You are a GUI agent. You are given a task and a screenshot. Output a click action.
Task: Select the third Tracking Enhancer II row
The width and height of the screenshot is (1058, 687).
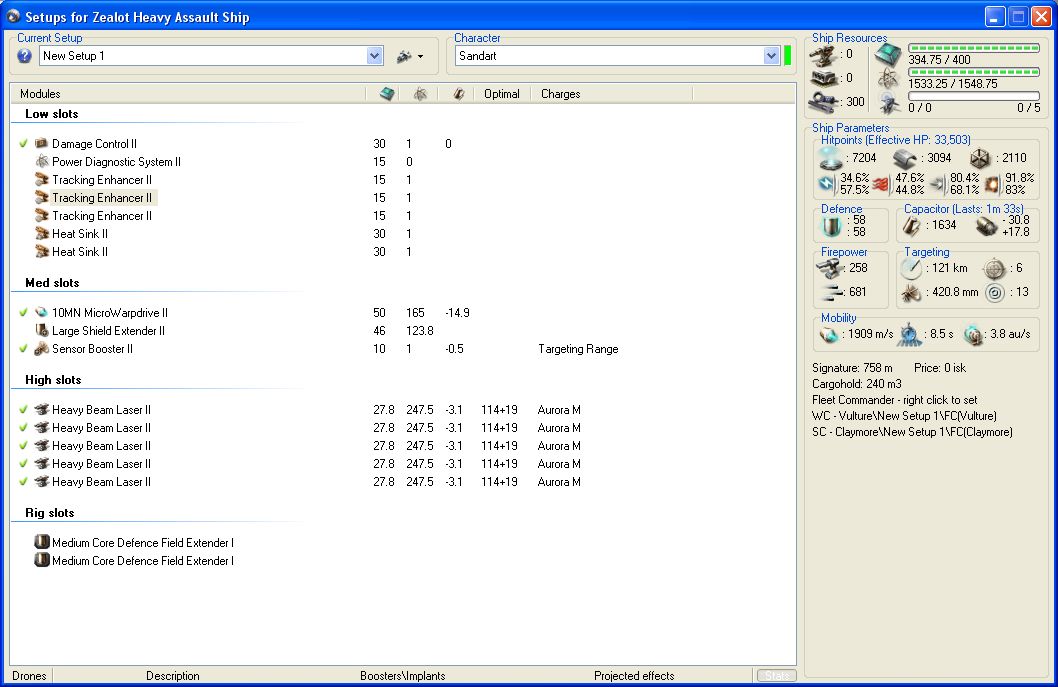point(102,216)
